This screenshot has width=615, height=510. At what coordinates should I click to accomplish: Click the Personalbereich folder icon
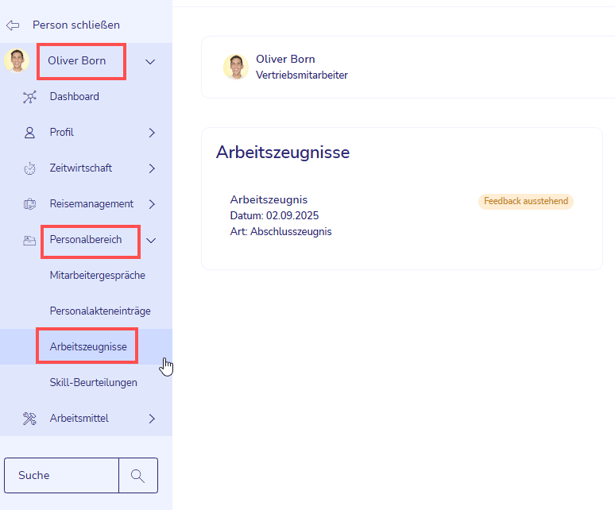(30, 240)
